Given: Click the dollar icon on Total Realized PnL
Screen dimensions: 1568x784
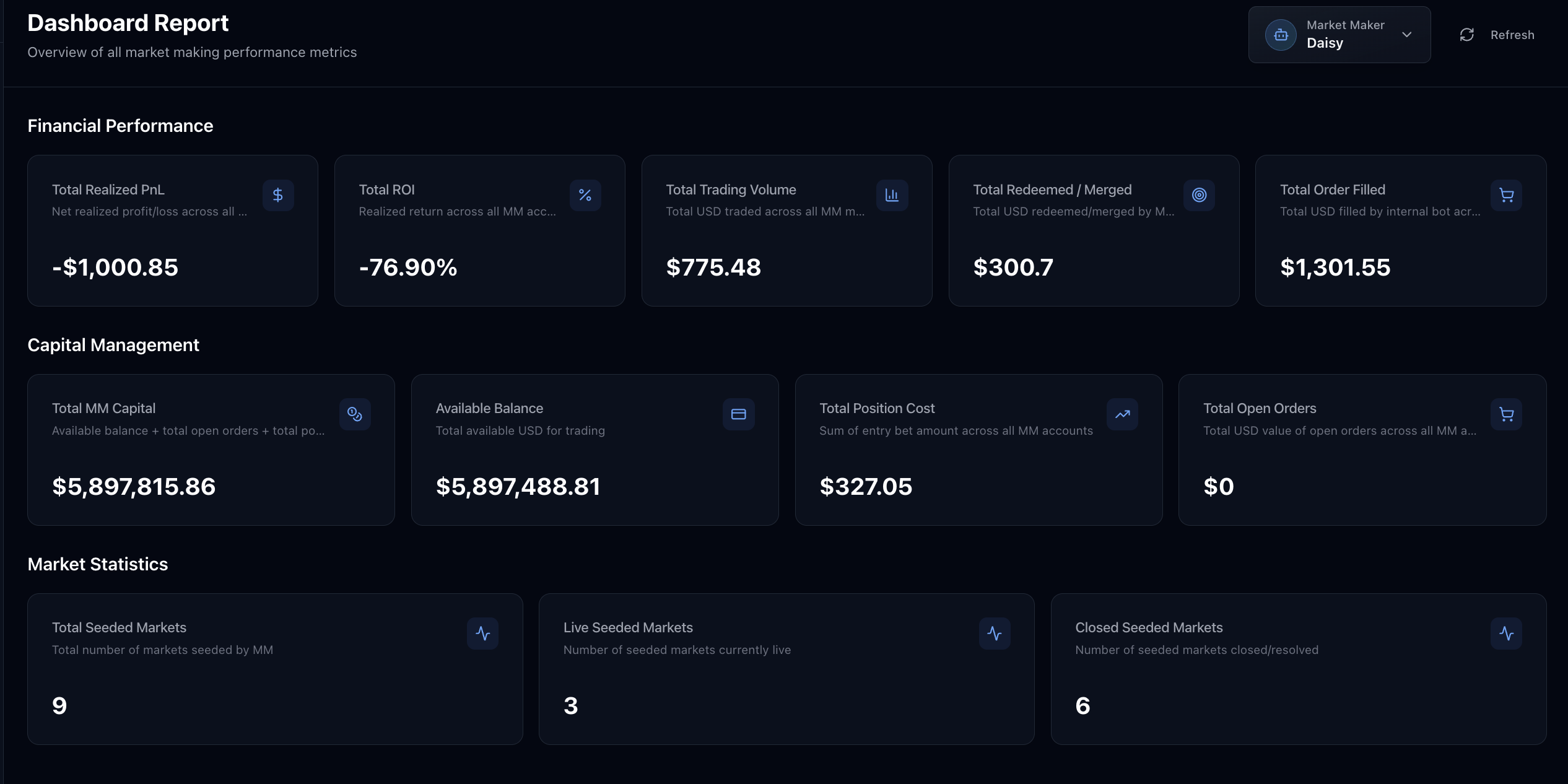Looking at the screenshot, I should (x=278, y=195).
